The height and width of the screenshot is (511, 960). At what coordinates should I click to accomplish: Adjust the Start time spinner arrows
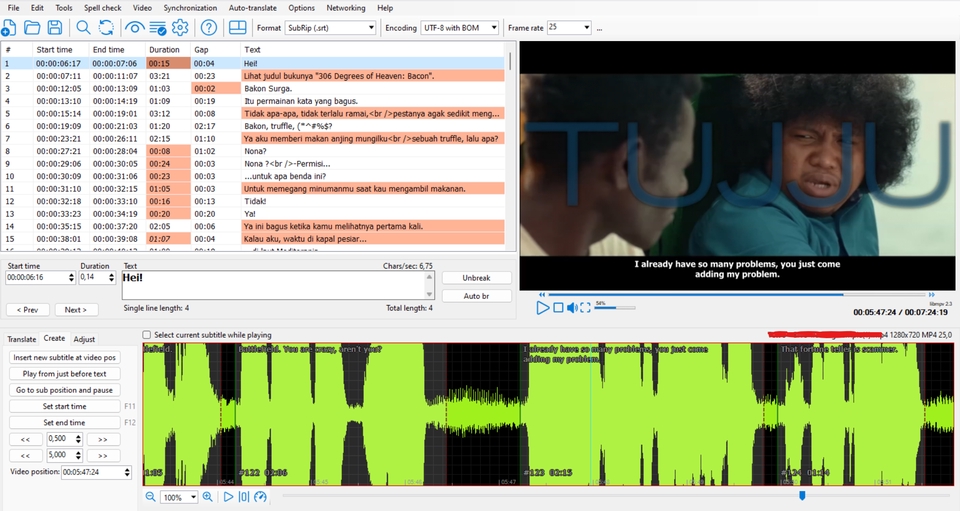pos(71,277)
